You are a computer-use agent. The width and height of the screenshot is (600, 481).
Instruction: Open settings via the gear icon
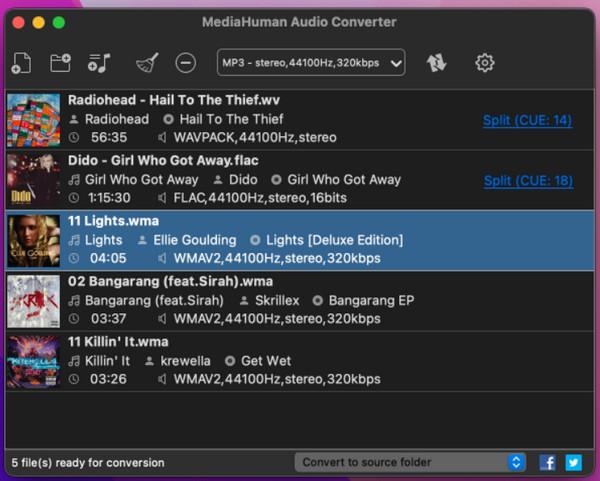(484, 63)
